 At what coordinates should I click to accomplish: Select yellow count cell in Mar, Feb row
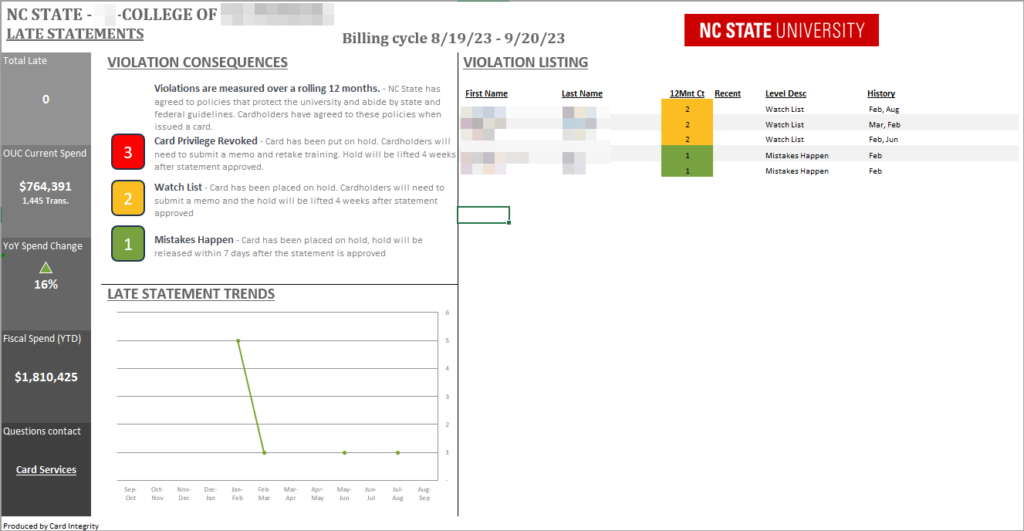687,124
